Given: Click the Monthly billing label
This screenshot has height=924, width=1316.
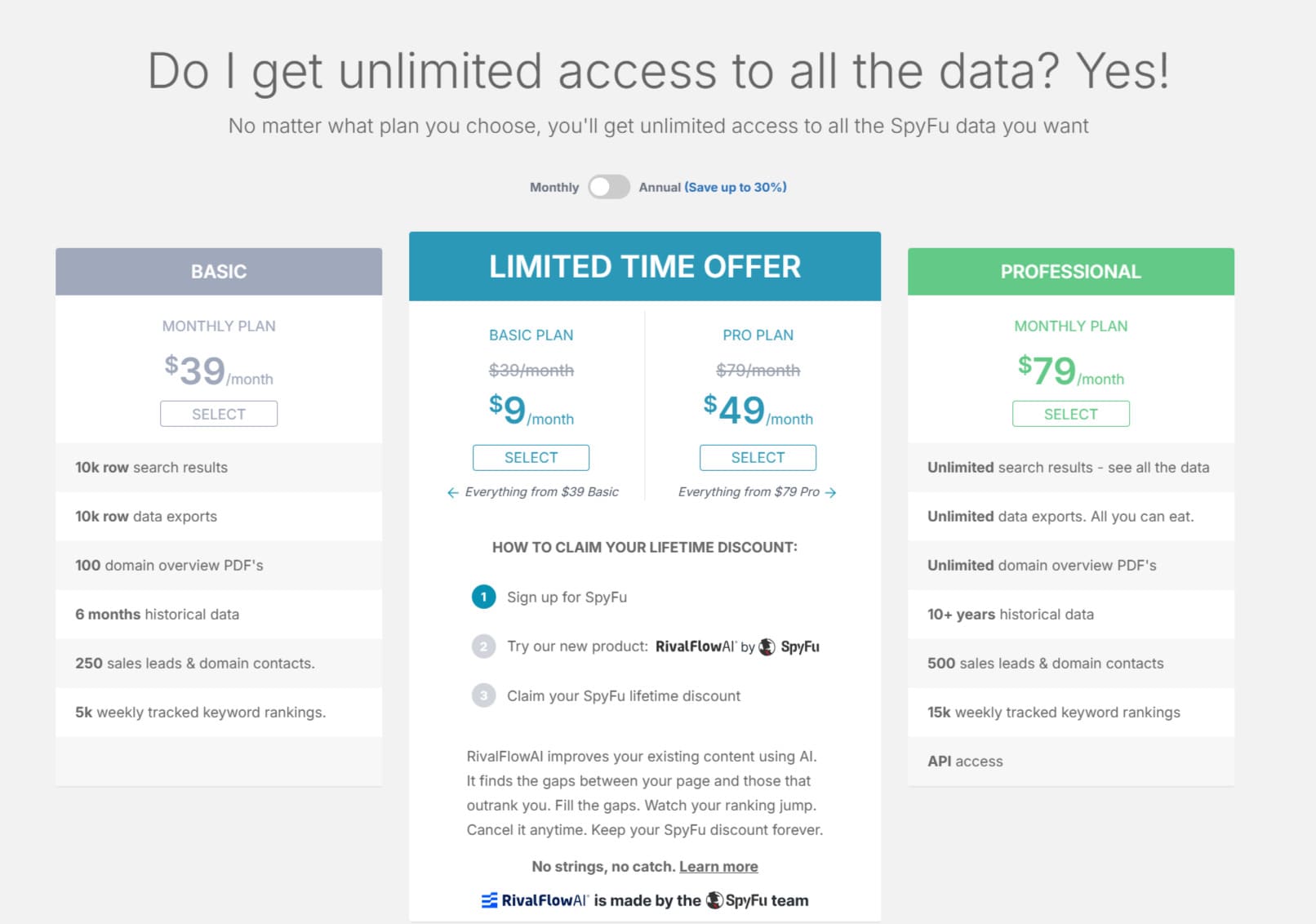Looking at the screenshot, I should click(554, 187).
